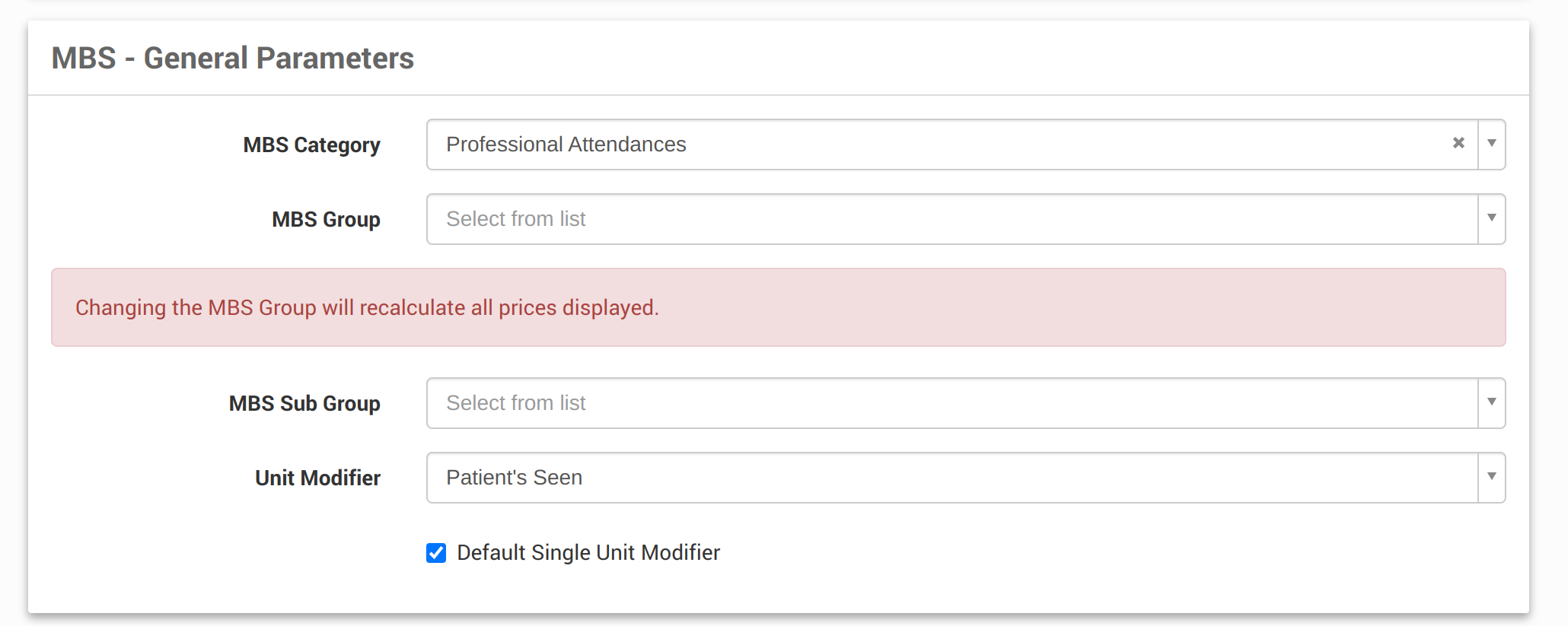Screen dimensions: 1568x626
Task: Click the 'Professional Attendances' selected value
Action: click(566, 145)
